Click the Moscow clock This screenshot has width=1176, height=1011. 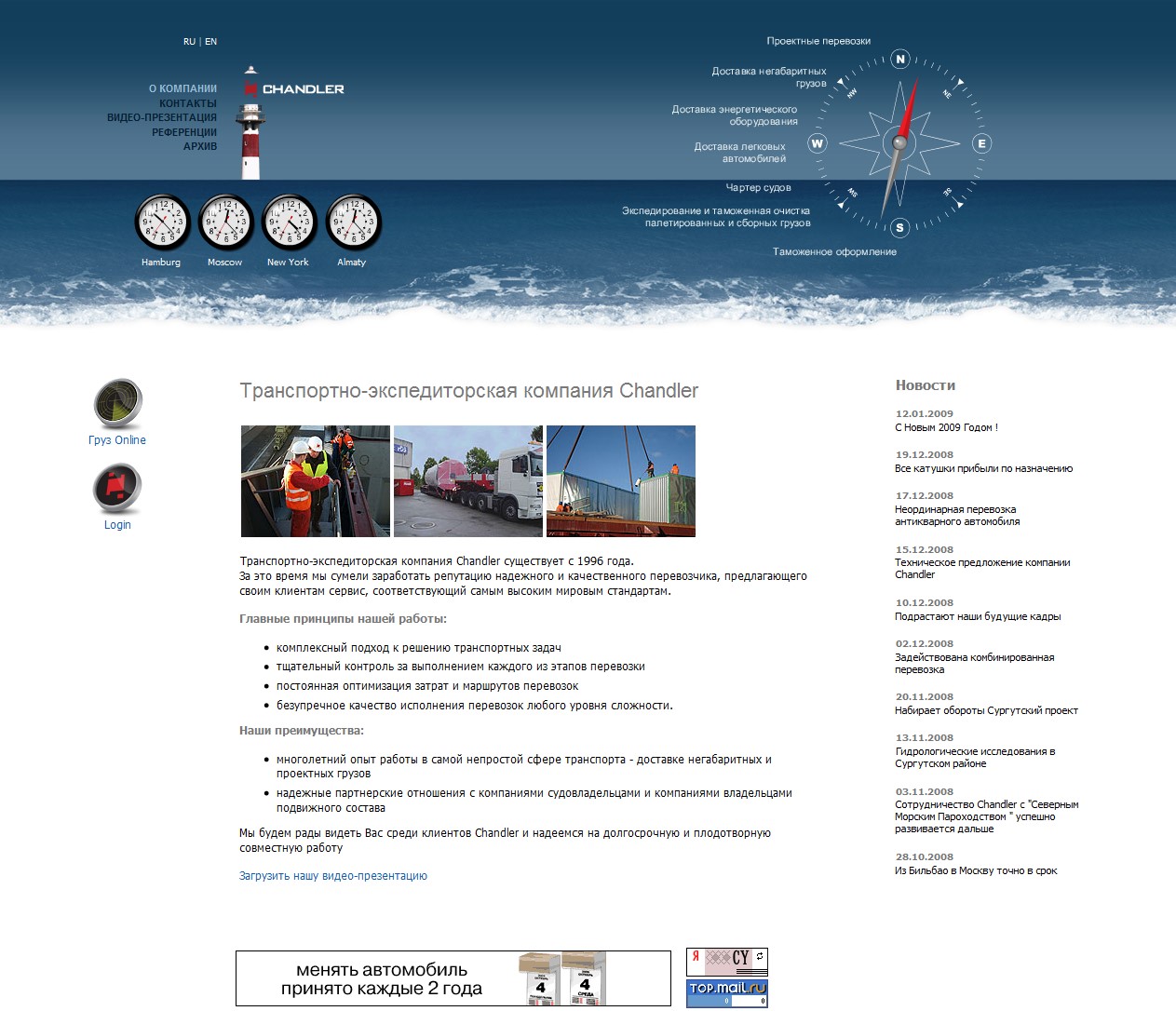pos(226,222)
